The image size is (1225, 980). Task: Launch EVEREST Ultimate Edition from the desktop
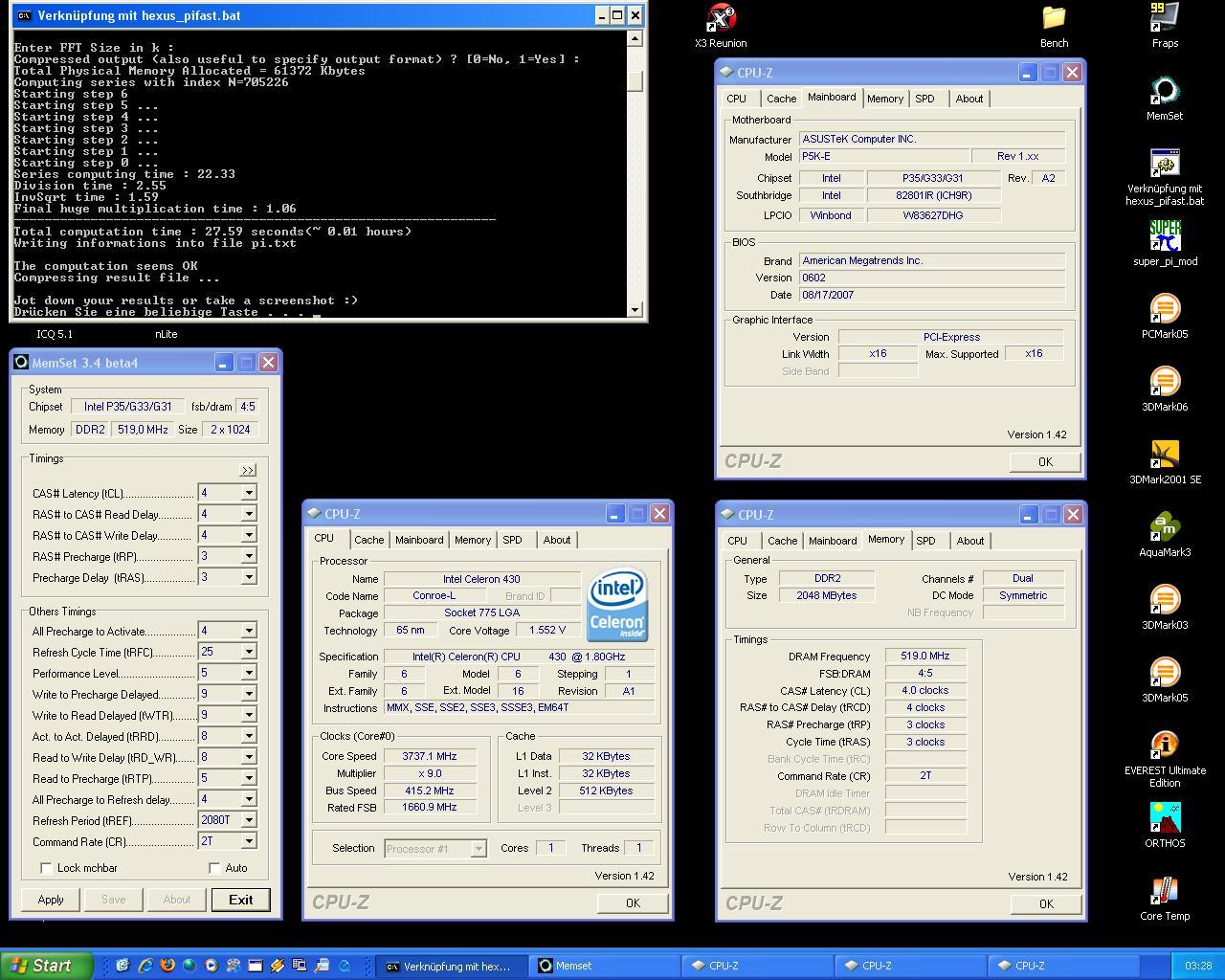(1165, 759)
